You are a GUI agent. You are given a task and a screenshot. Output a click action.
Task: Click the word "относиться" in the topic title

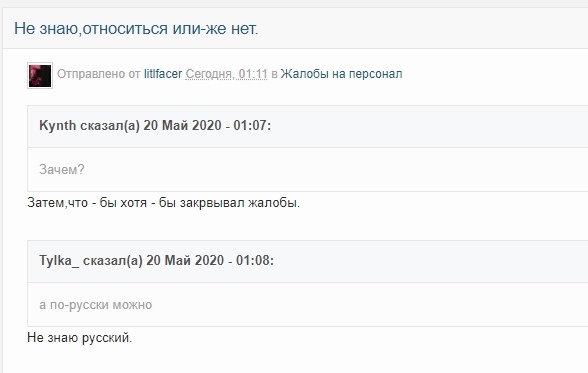point(125,28)
